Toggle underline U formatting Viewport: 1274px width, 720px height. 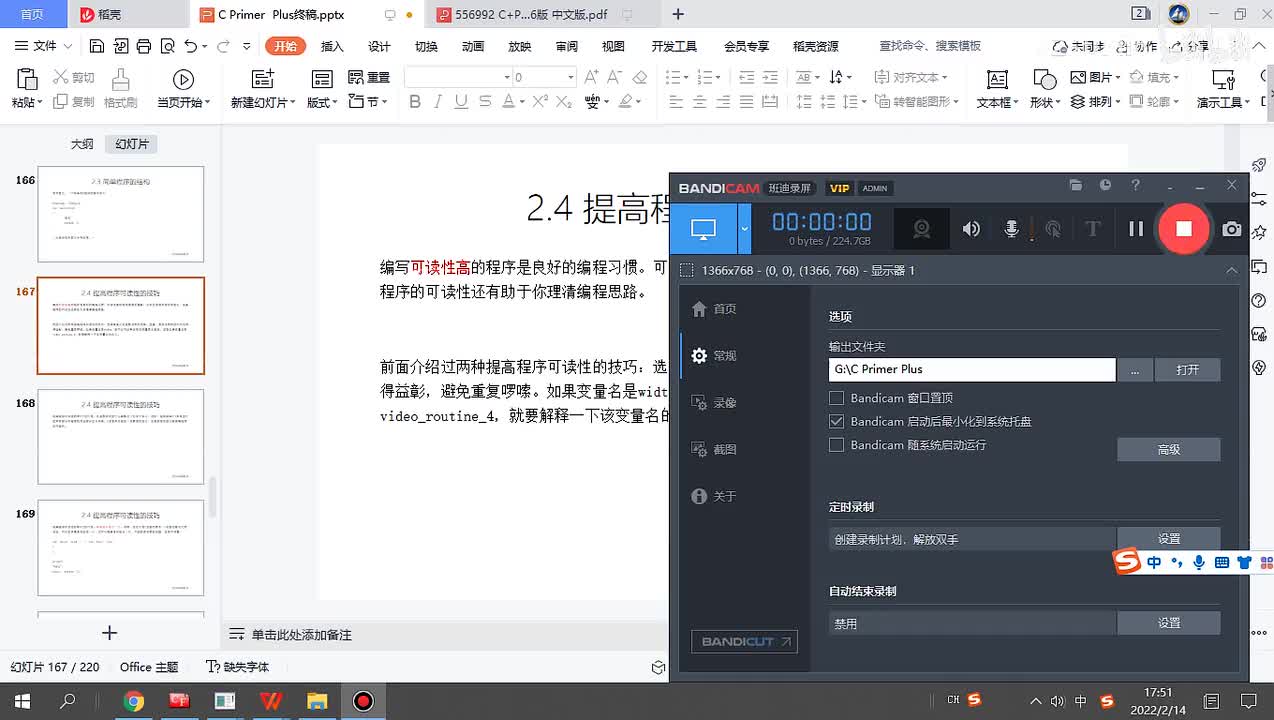[461, 101]
